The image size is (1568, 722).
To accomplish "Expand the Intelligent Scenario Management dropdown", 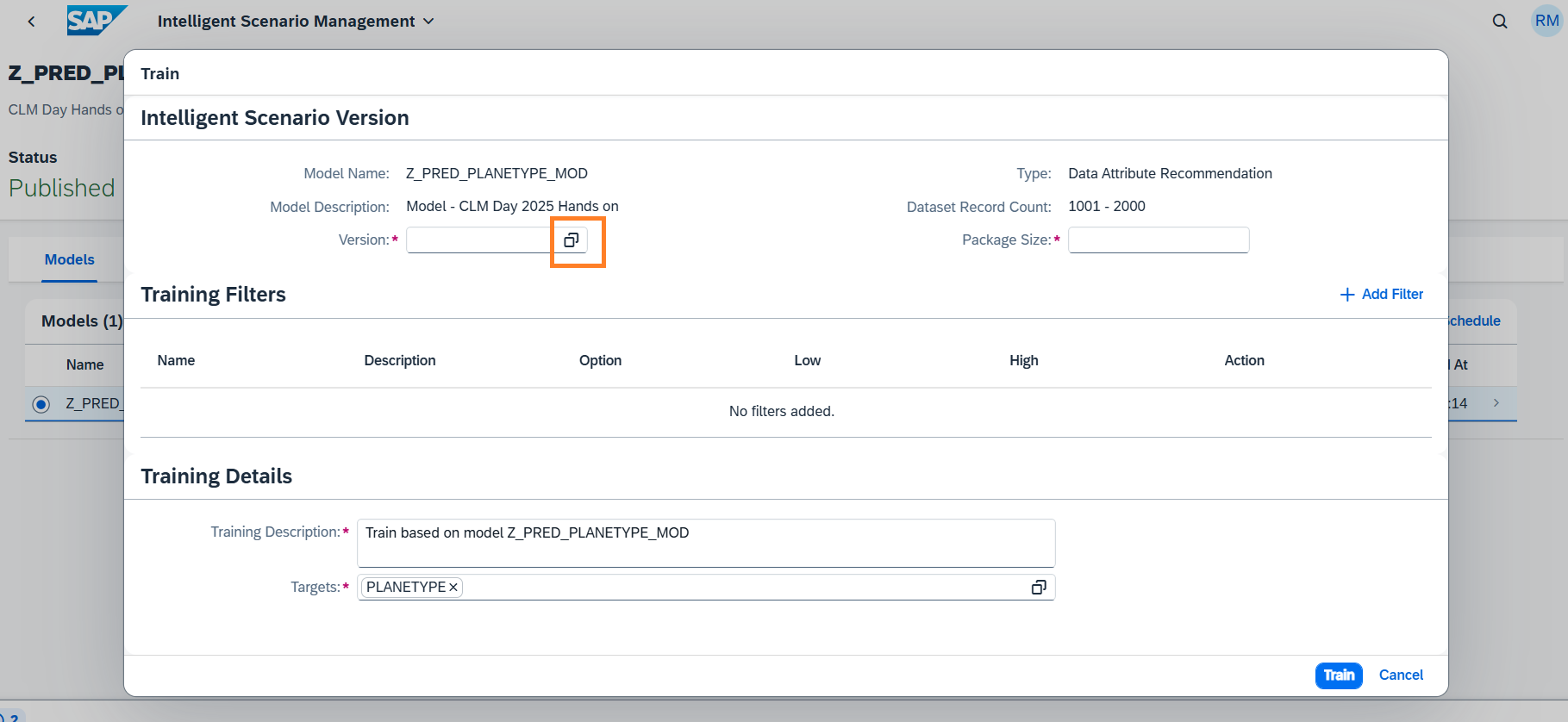I will (x=428, y=22).
